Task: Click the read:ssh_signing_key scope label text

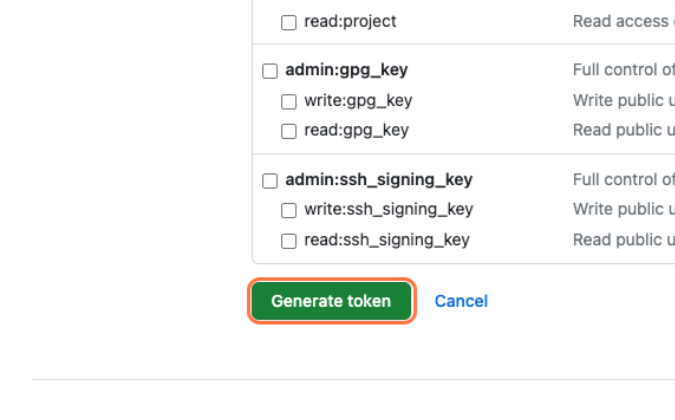Action: [x=386, y=240]
